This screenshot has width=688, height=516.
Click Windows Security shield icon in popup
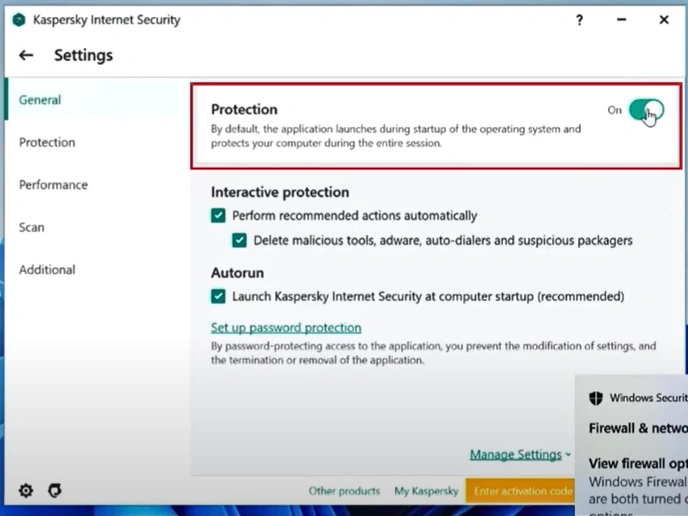(x=595, y=398)
